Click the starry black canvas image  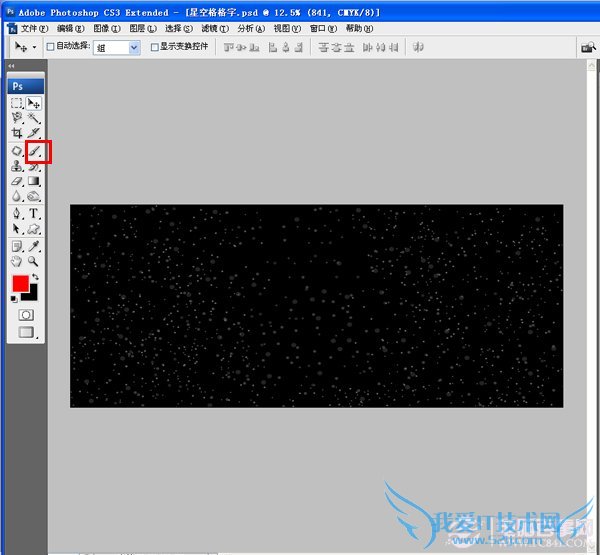coord(316,306)
